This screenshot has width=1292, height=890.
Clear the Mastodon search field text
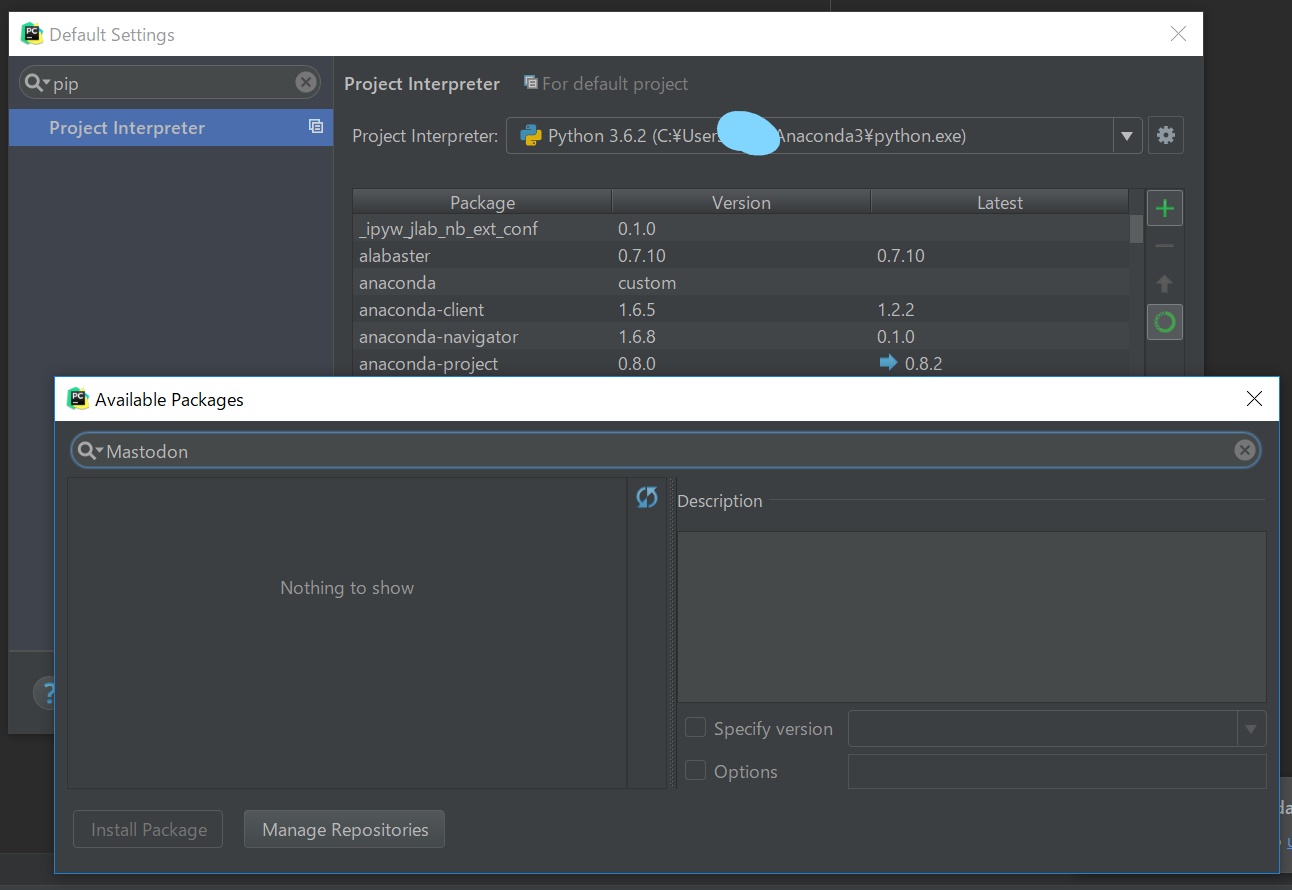(1244, 451)
